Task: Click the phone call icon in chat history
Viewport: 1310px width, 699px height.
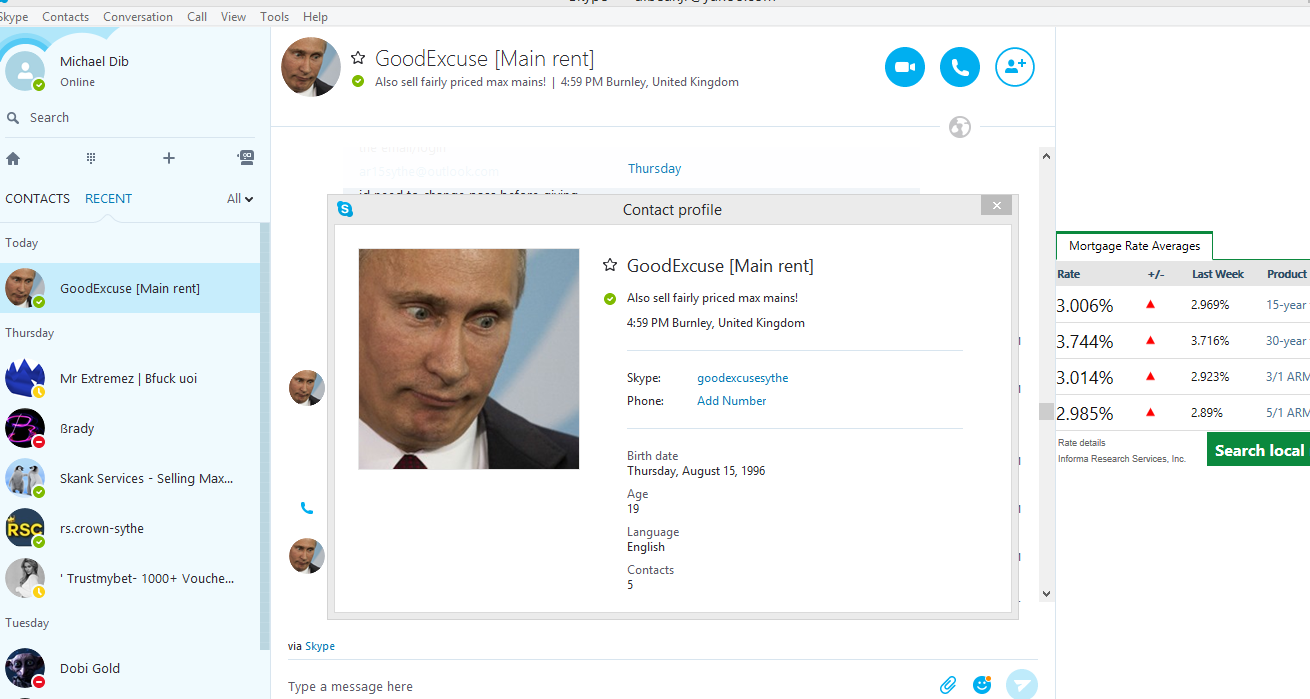Action: coord(307,508)
